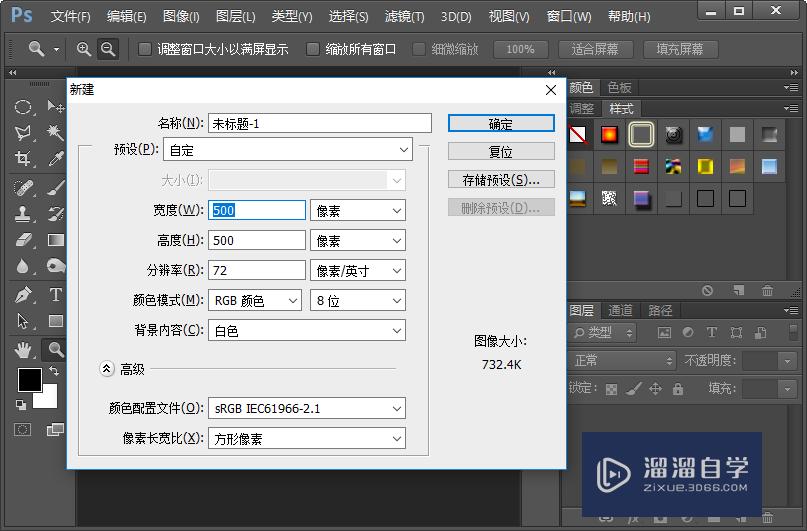807x531 pixels.
Task: Reset default foreground and background colors
Action: click(x=21, y=405)
